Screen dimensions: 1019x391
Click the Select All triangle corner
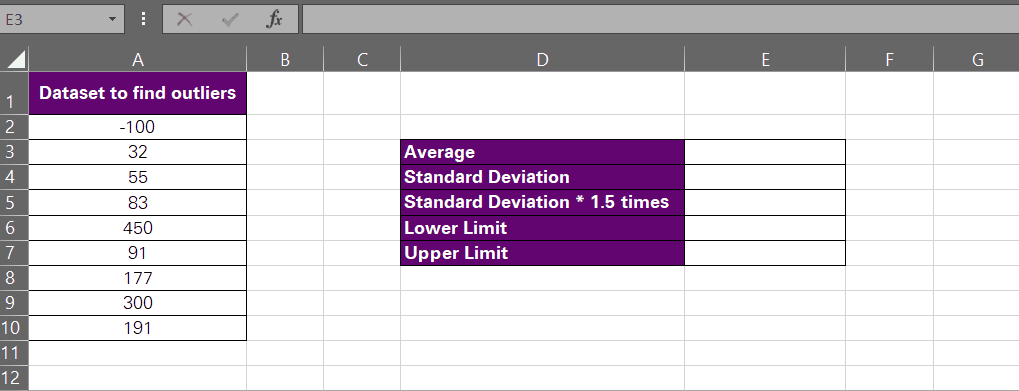pos(15,60)
